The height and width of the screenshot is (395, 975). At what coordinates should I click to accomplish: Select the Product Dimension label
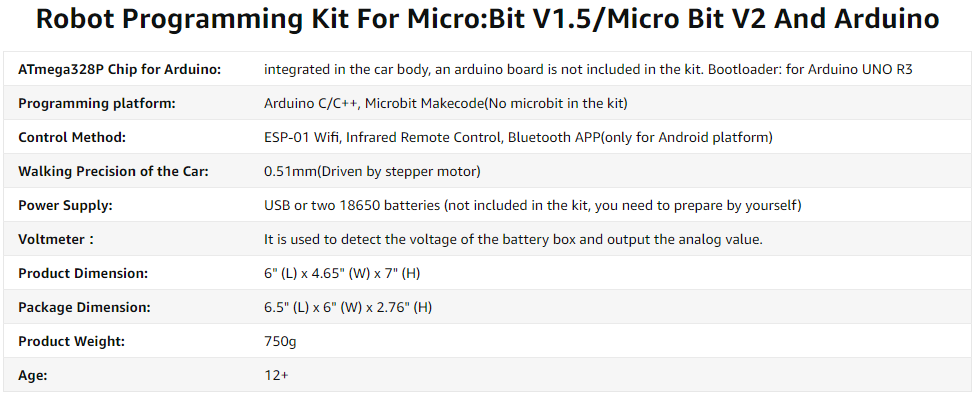[x=83, y=273]
